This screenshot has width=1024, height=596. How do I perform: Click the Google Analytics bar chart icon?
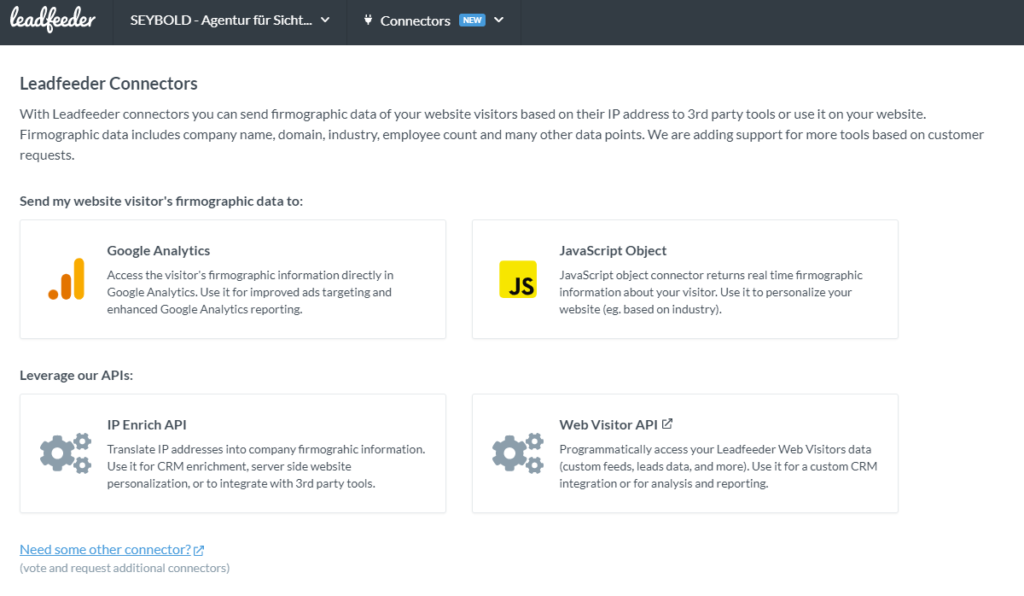[x=67, y=279]
